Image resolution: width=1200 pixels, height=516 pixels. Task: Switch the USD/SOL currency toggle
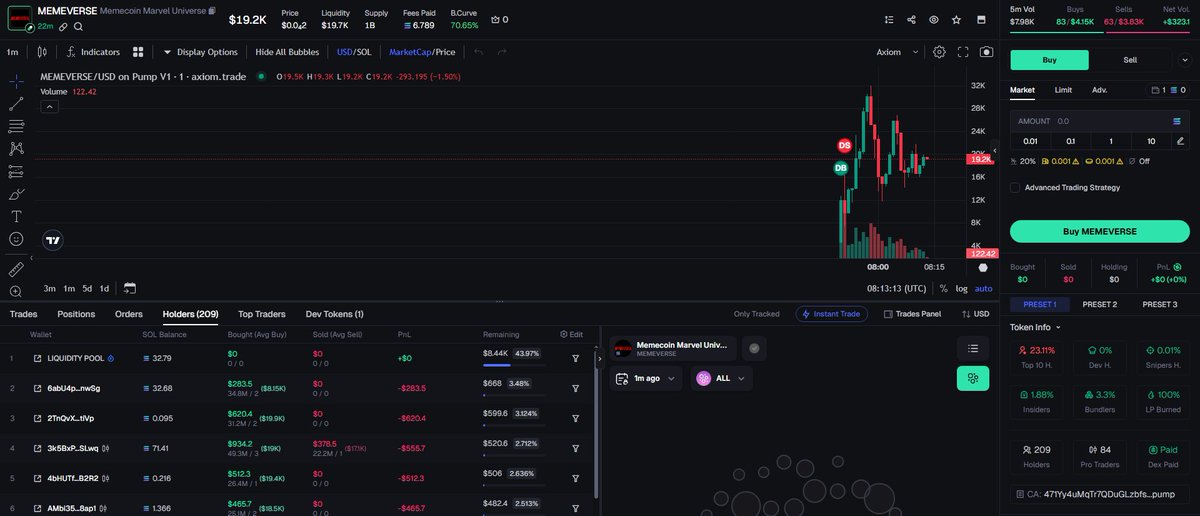tap(354, 52)
